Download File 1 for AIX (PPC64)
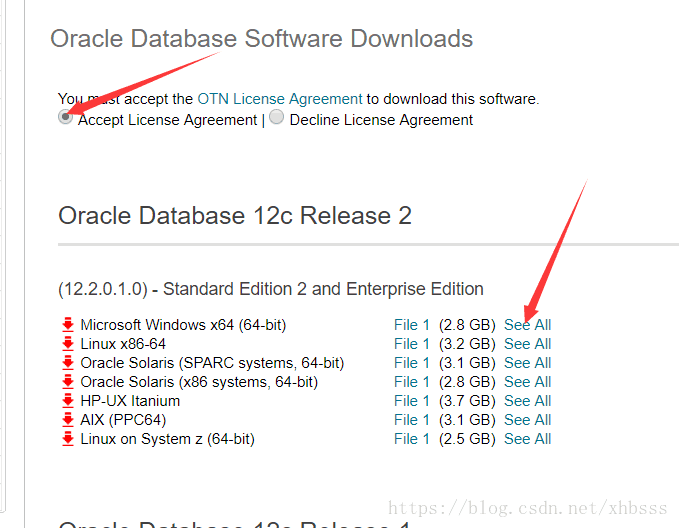This screenshot has height=528, width=679. coord(412,420)
